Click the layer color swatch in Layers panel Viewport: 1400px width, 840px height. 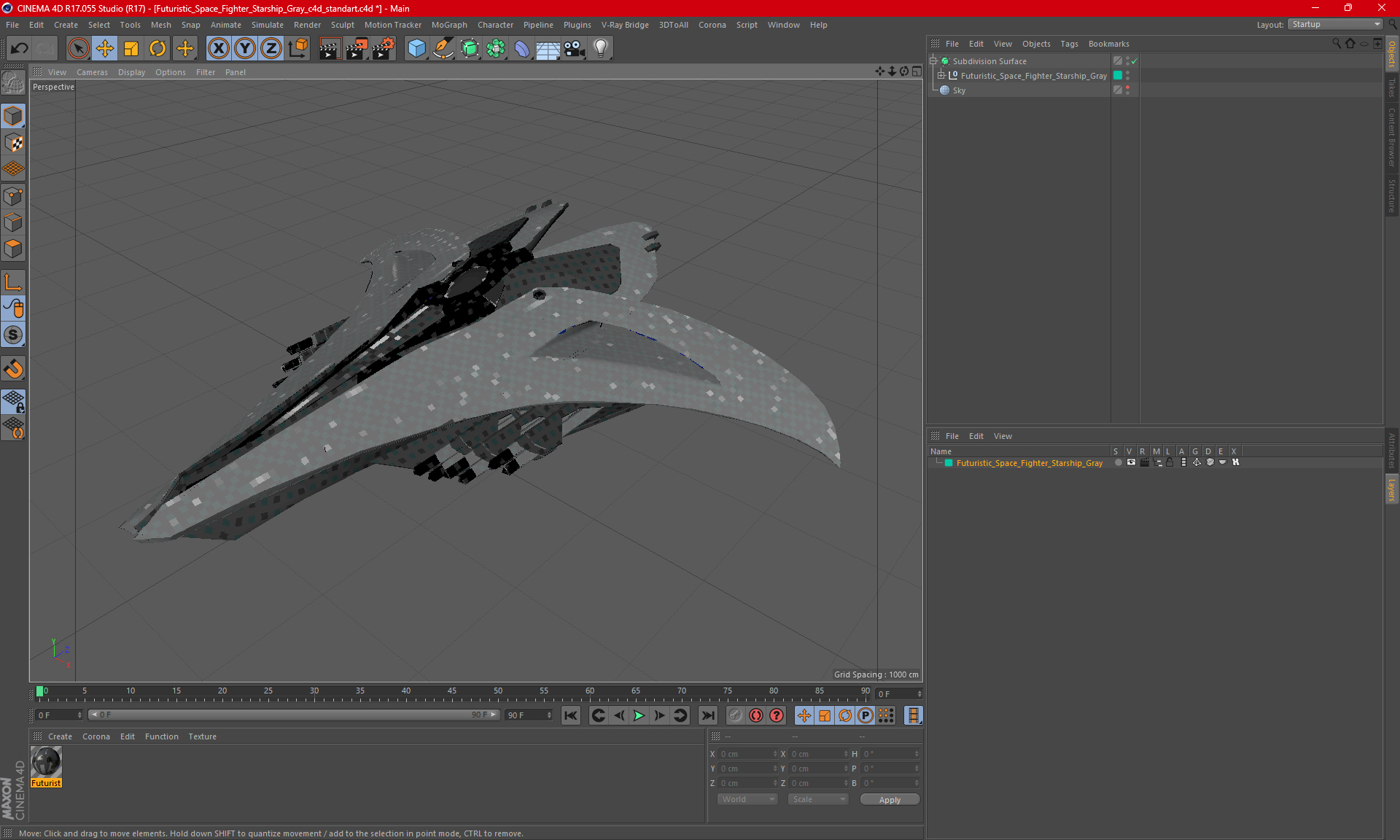coord(949,463)
